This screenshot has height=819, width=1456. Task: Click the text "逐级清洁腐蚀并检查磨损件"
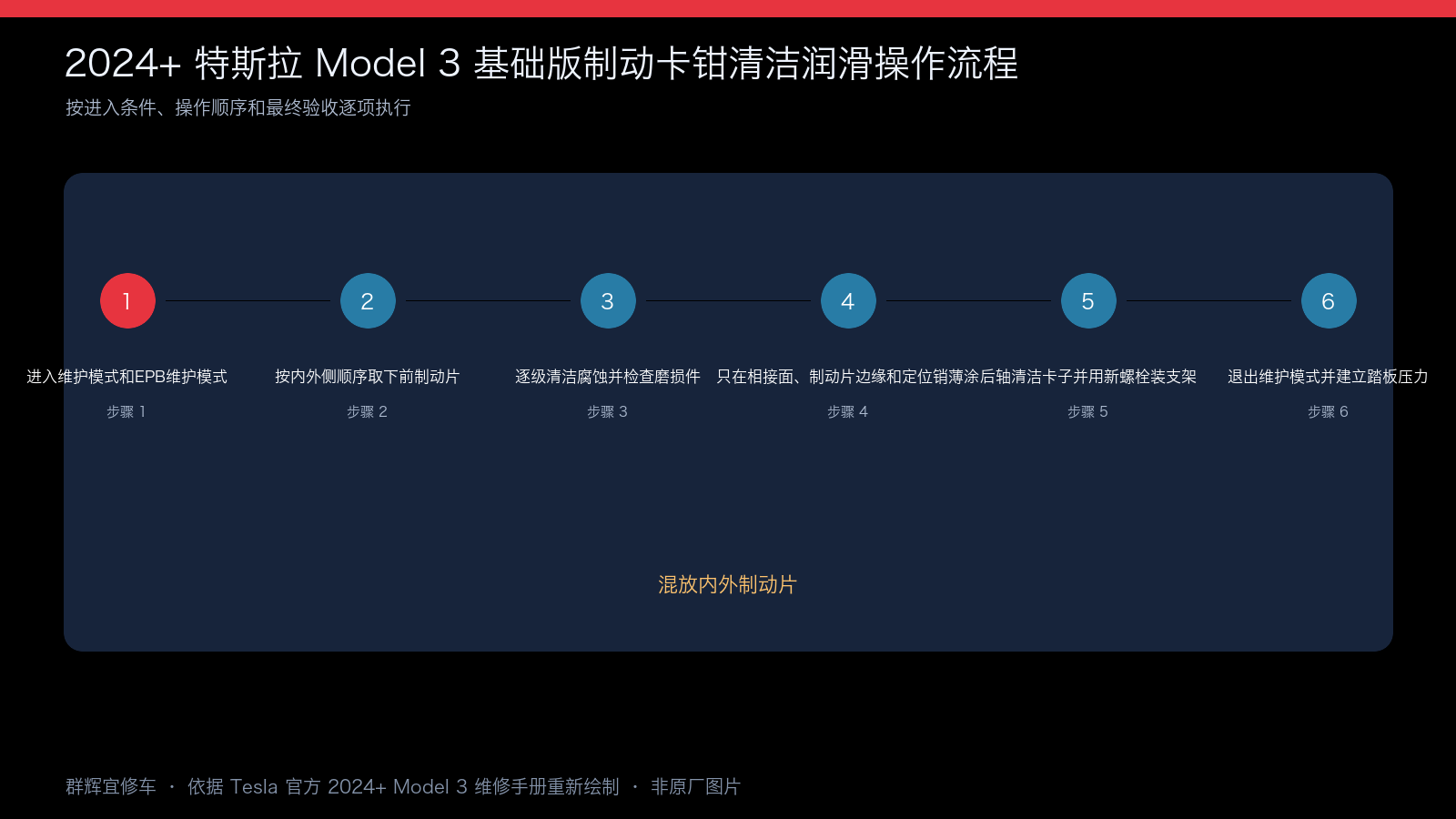(608, 377)
